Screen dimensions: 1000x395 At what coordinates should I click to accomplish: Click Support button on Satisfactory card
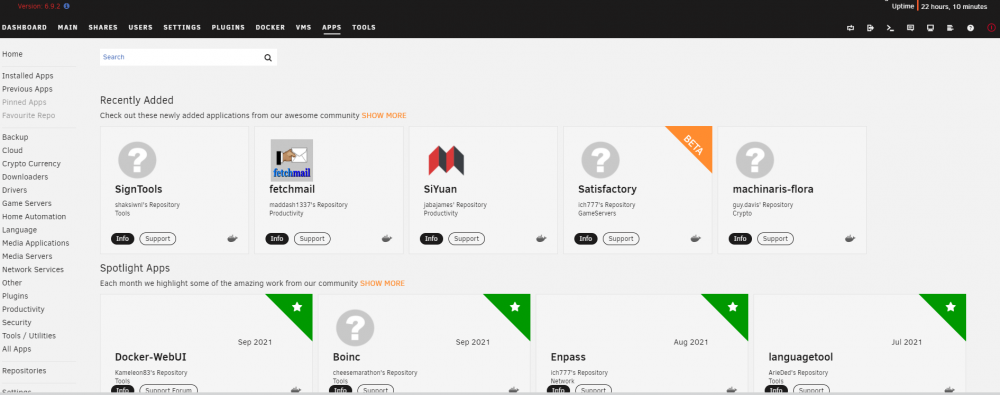(x=621, y=239)
